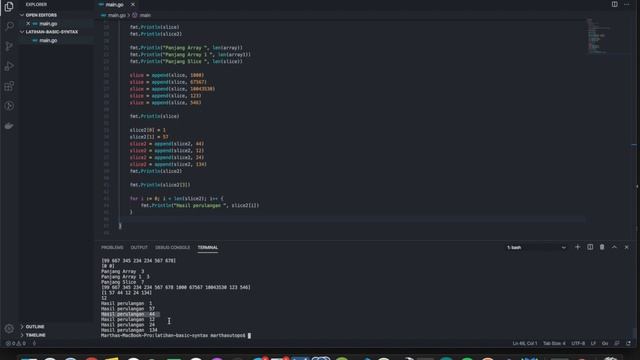Click the fmt.Println(slice2[3]) code line
Viewport: 640px width, 360px height.
pos(160,185)
